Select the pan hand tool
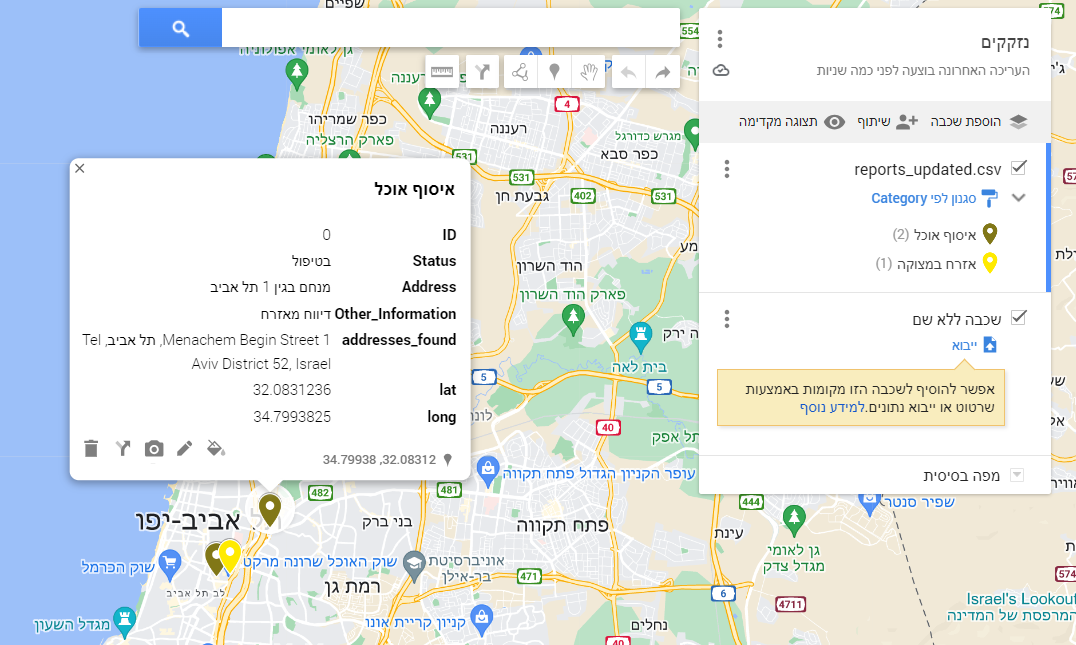This screenshot has height=645, width=1076. coord(589,71)
